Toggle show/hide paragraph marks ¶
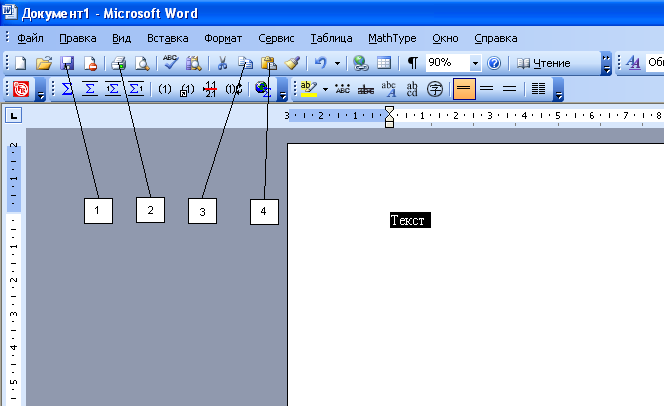664x406 pixels. click(412, 64)
